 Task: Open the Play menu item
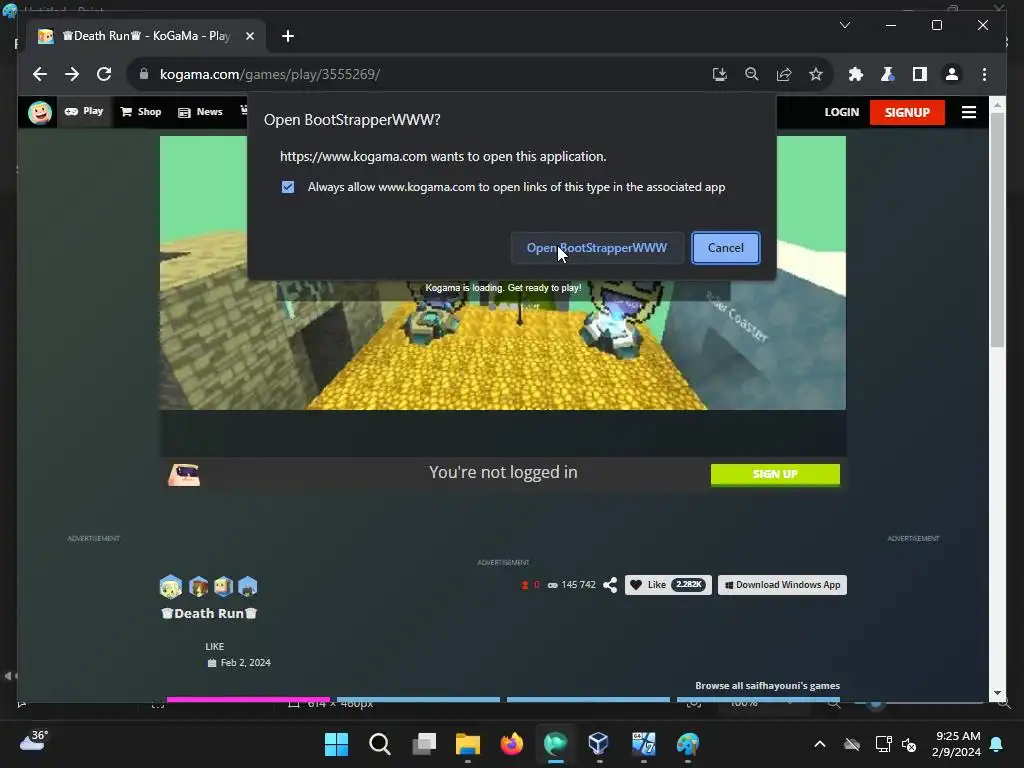84,112
